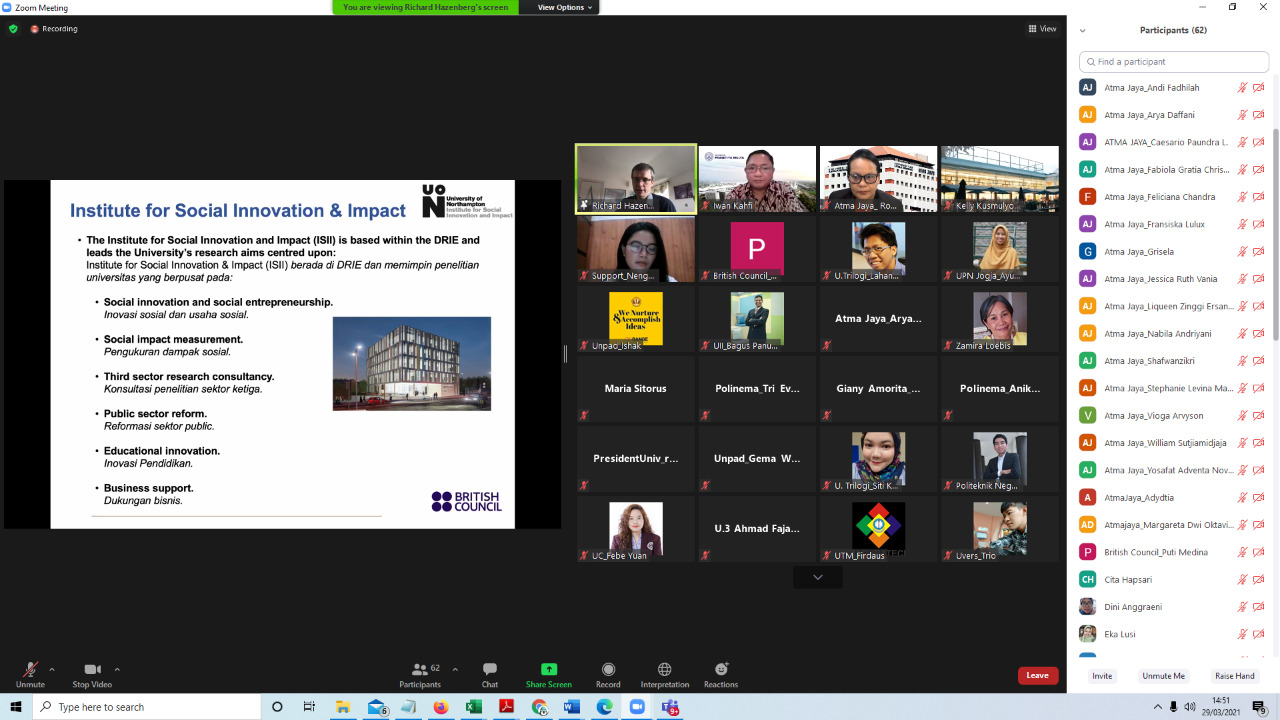
Task: Open Firefox from taskbar
Action: pos(441,707)
